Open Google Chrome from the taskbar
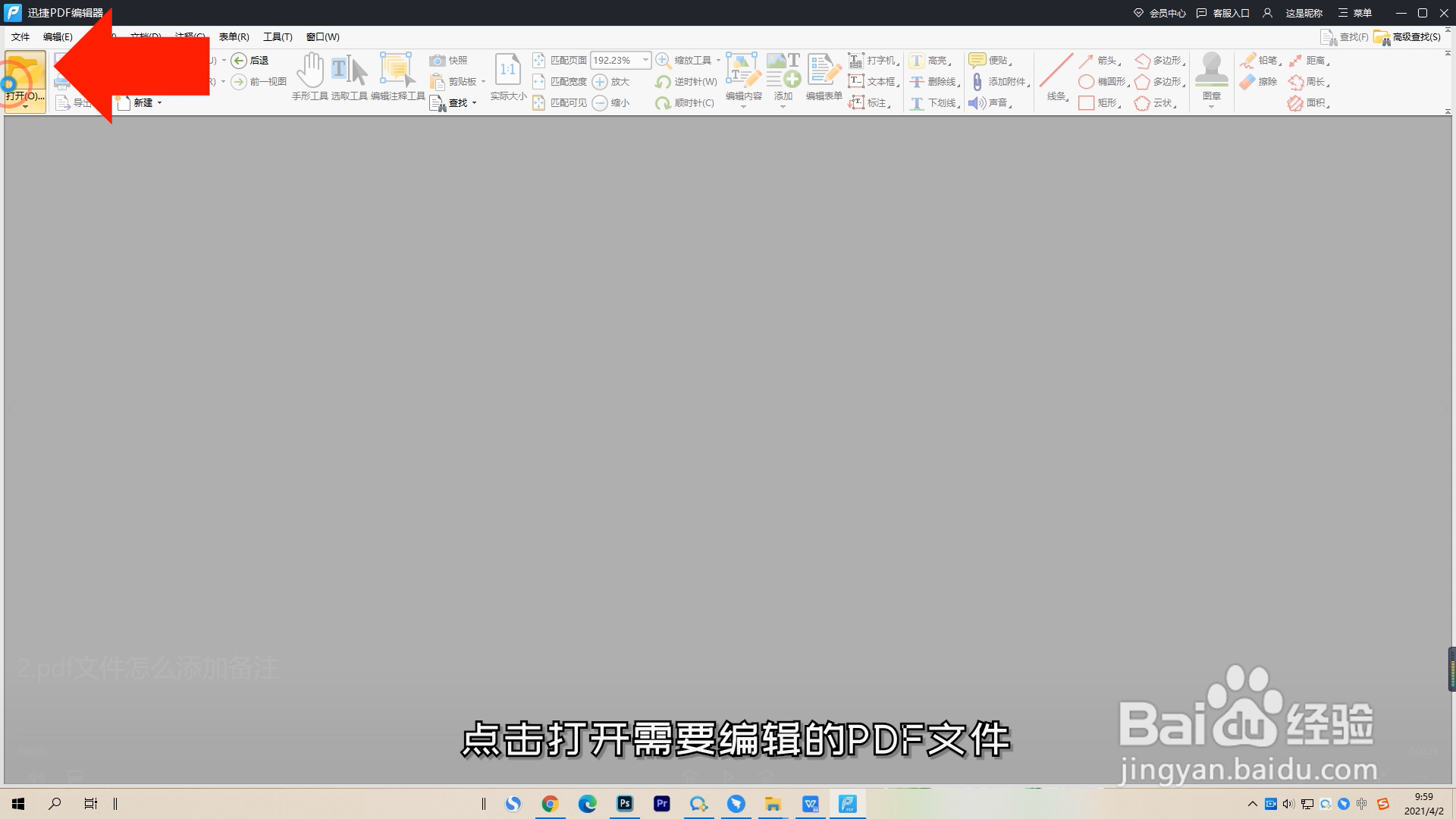Viewport: 1456px width, 819px height. [x=550, y=804]
